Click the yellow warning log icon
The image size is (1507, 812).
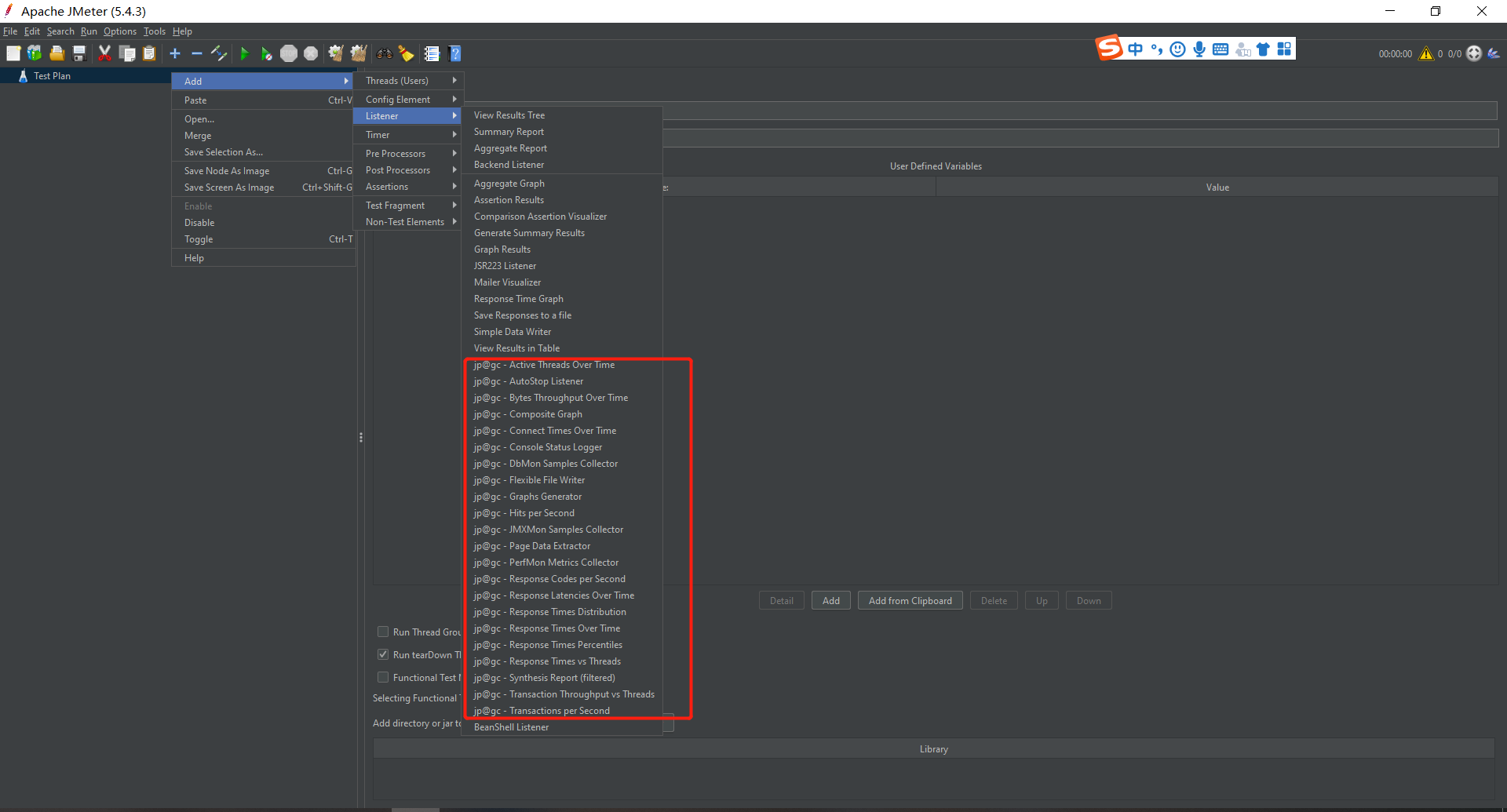click(x=1426, y=53)
